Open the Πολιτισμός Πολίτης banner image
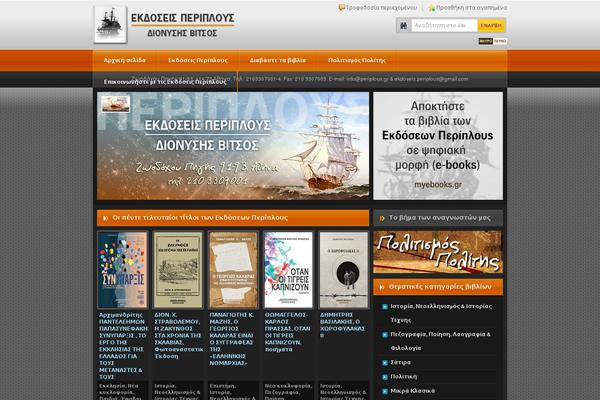Image resolution: width=600 pixels, height=400 pixels. 438,252
